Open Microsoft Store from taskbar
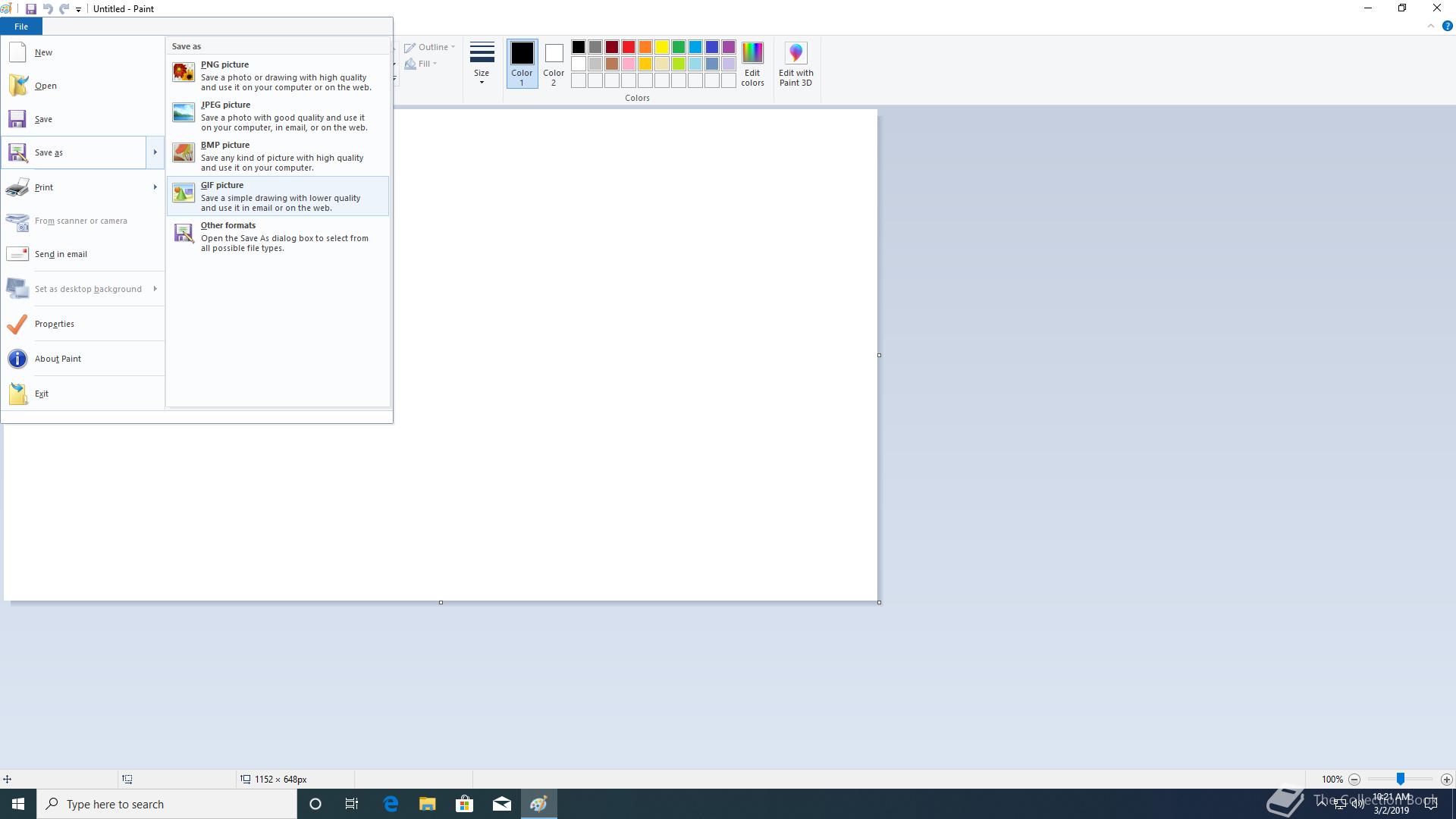 point(464,804)
